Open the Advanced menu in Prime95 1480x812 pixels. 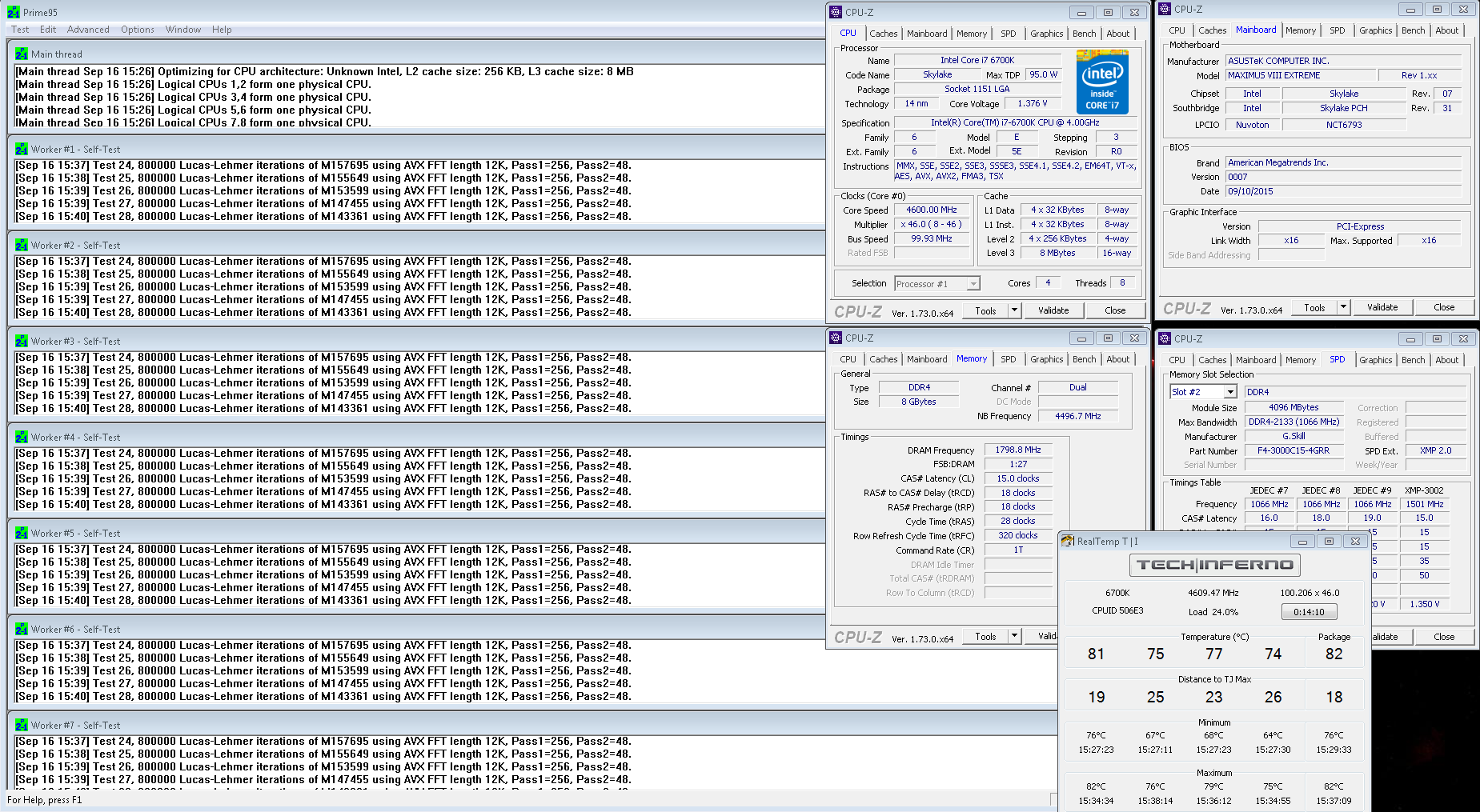pyautogui.click(x=88, y=30)
